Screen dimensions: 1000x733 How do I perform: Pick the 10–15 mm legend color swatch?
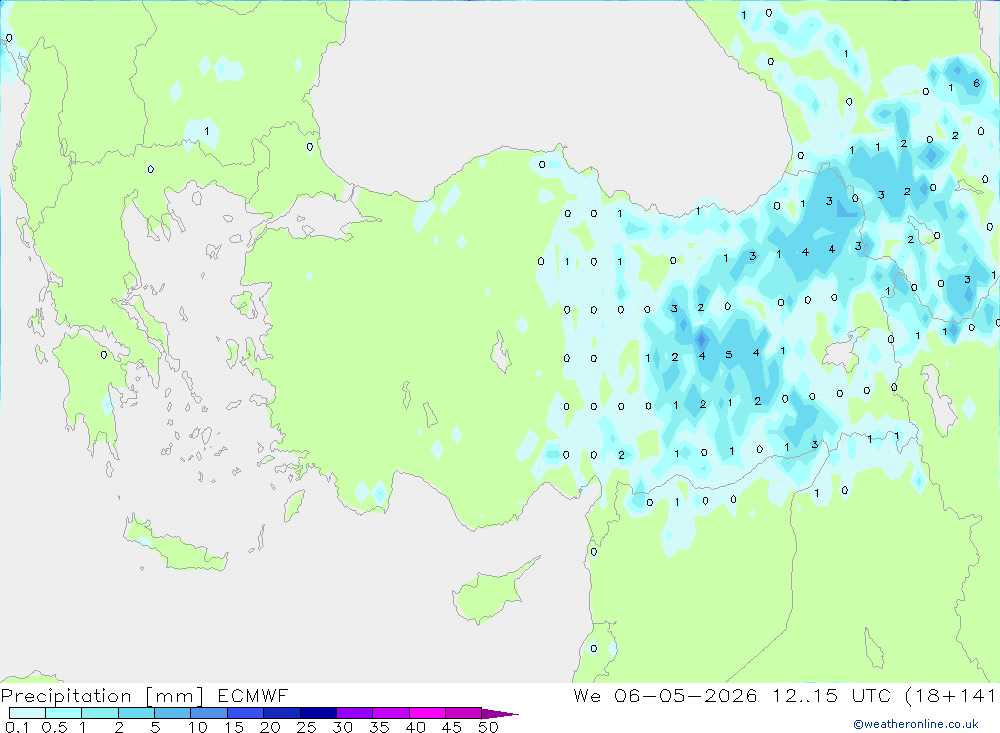point(209,713)
